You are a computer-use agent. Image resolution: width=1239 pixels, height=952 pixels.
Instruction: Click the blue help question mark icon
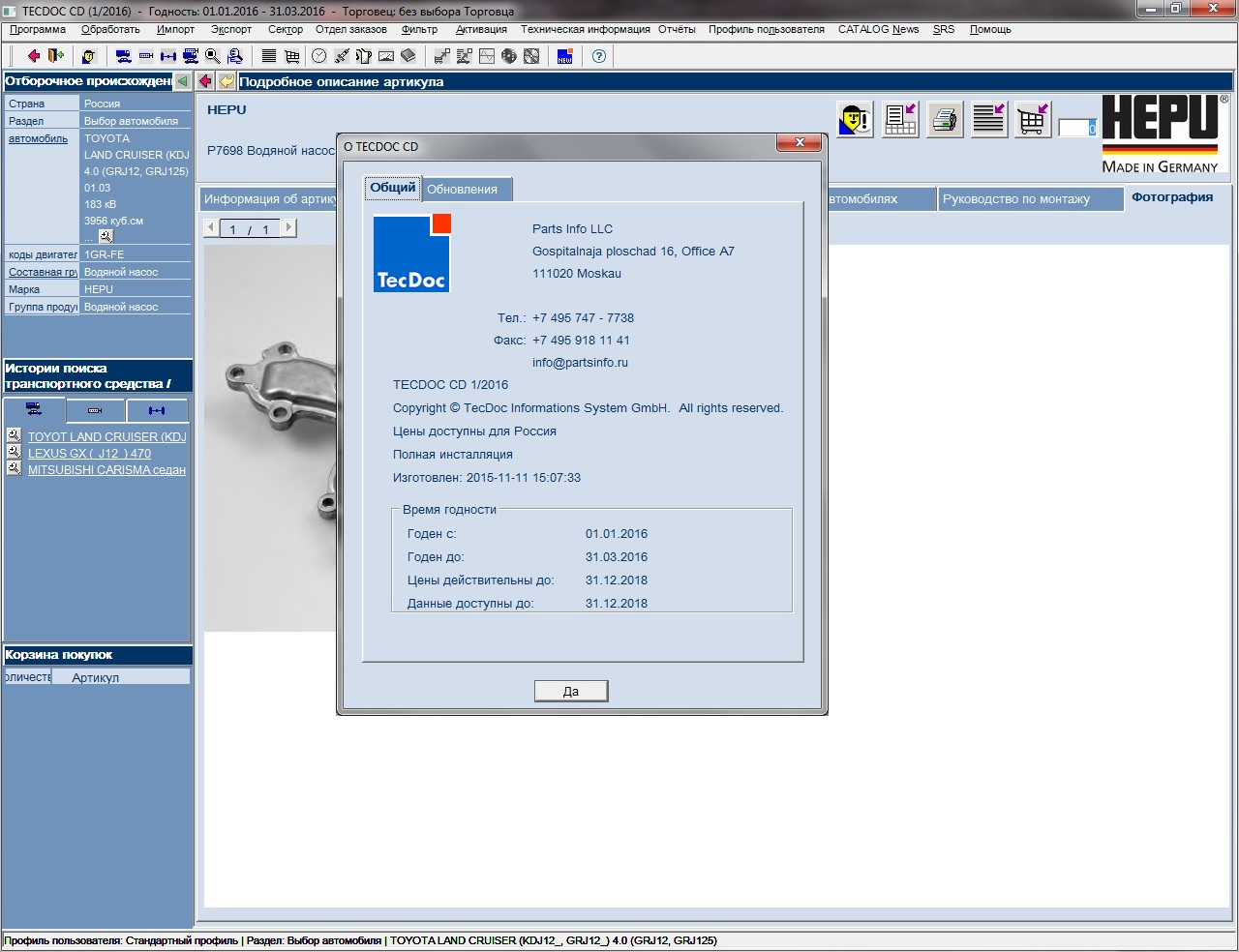coord(599,56)
